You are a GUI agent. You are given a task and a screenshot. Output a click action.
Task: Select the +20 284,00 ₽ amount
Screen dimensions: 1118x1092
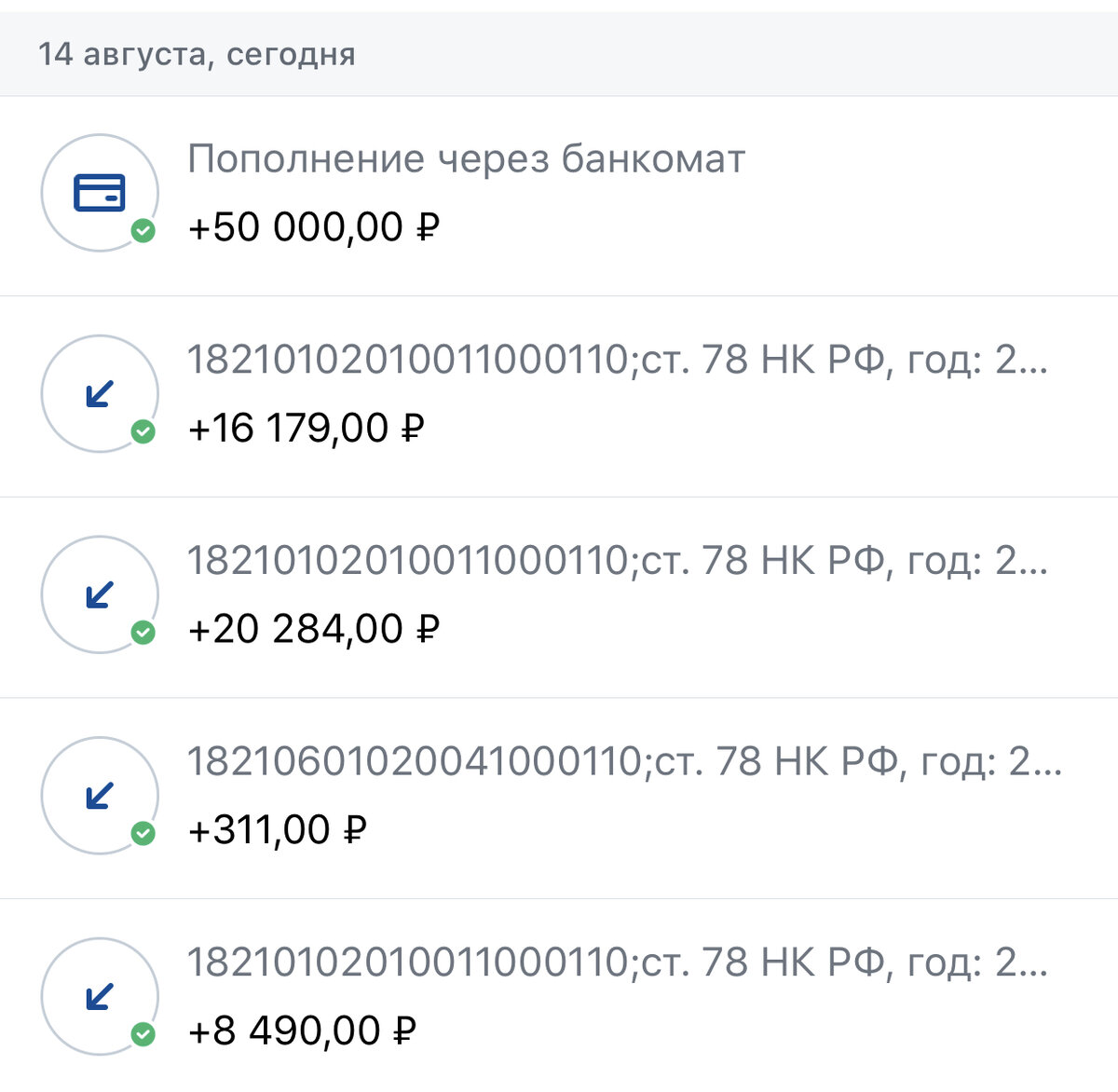tap(313, 630)
